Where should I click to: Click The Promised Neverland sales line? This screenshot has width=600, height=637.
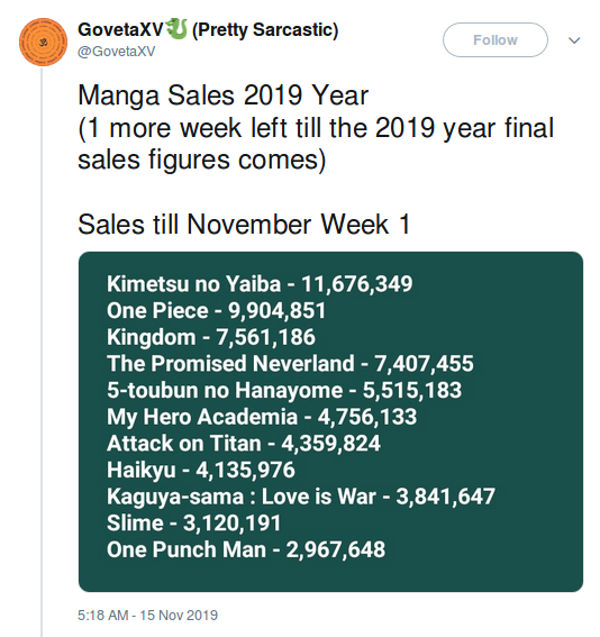(x=290, y=363)
